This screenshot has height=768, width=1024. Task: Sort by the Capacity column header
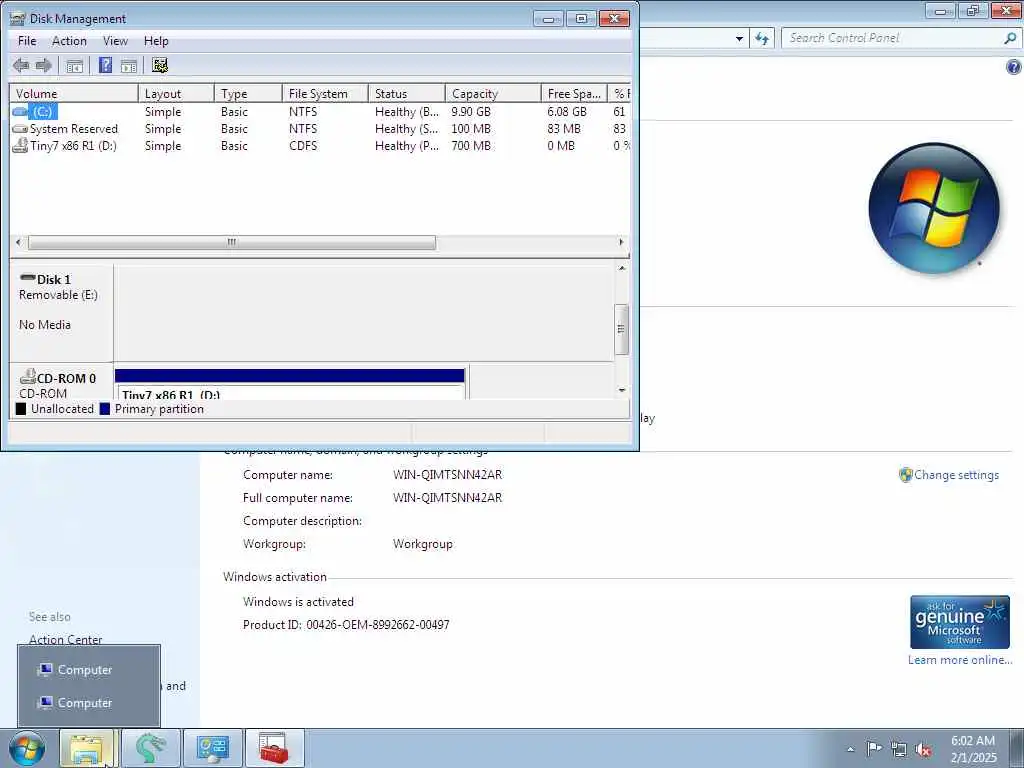[493, 93]
